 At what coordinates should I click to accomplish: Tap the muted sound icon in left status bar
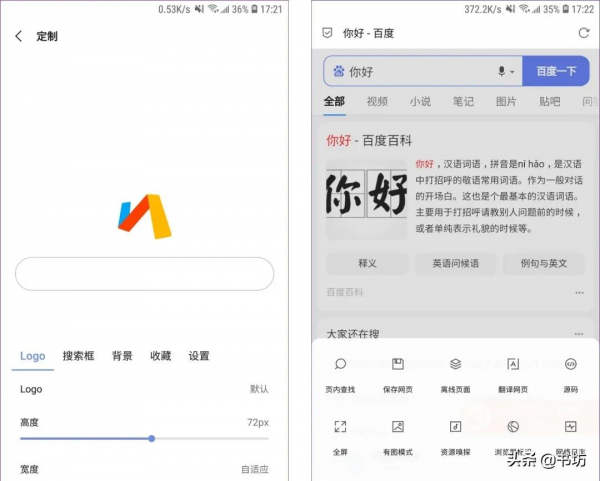pyautogui.click(x=199, y=9)
